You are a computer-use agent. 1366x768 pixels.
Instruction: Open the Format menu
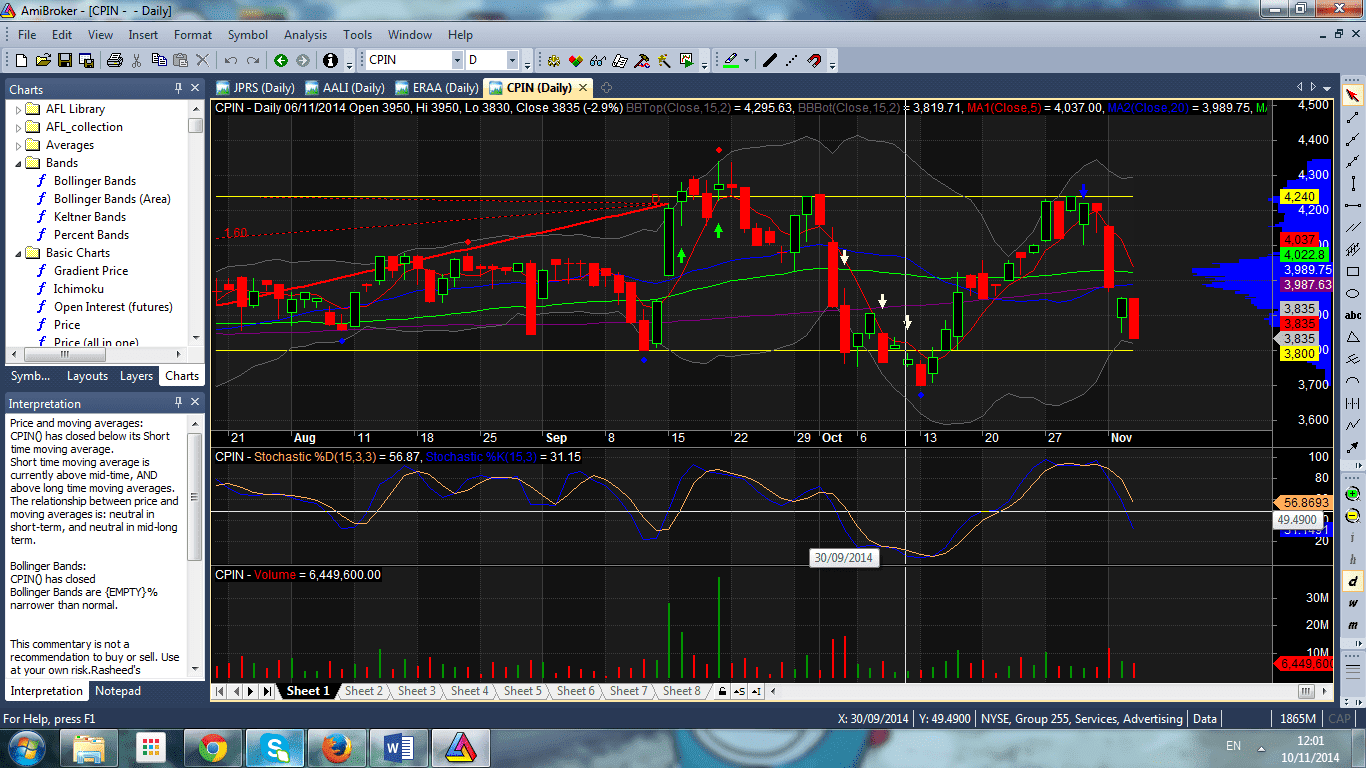point(193,34)
